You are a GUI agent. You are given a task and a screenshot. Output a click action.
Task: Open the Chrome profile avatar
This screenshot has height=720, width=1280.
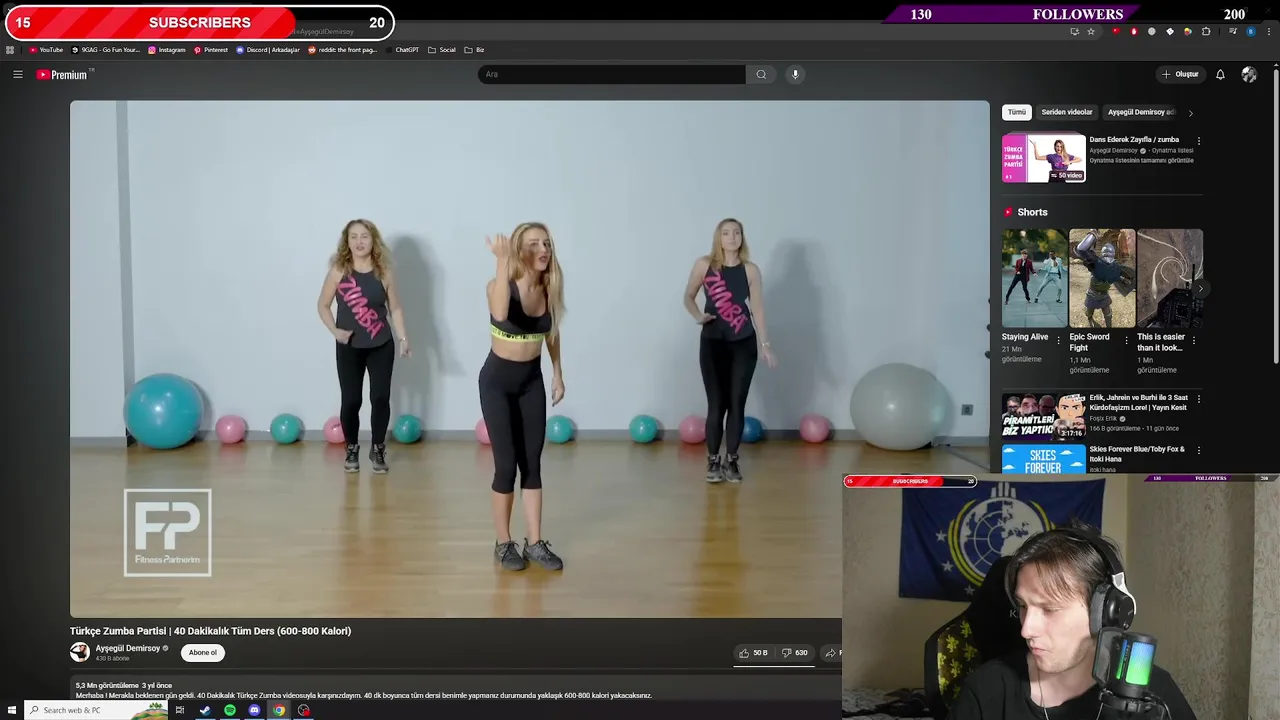point(1250,31)
